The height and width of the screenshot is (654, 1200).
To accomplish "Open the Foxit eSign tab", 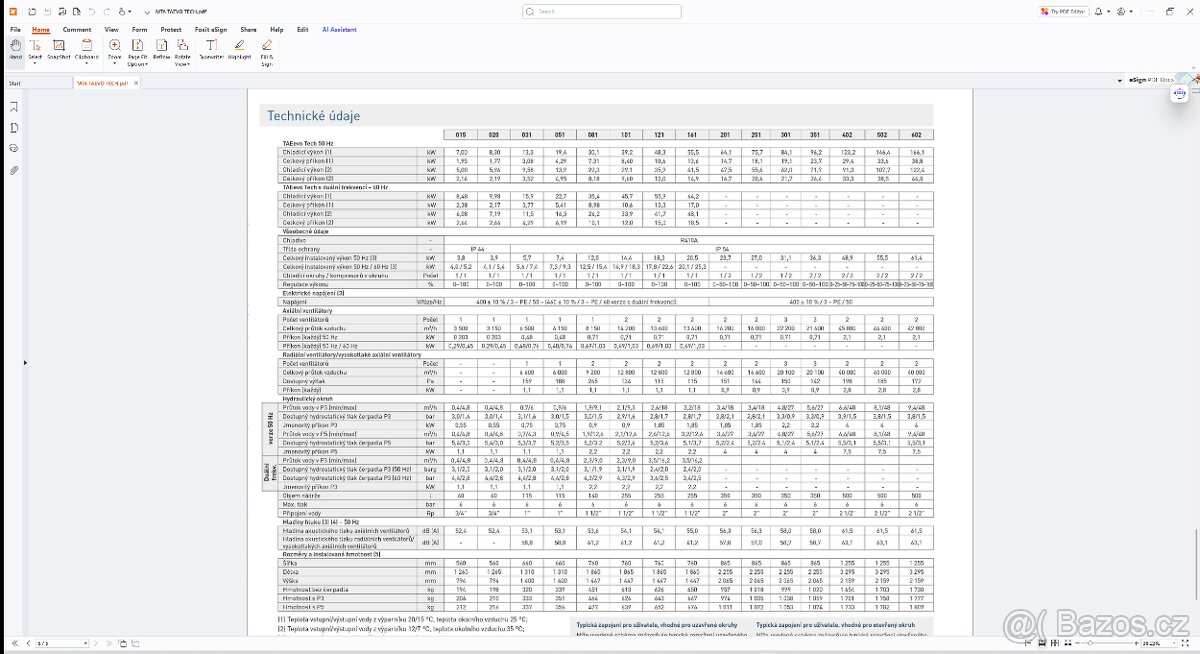I will [210, 30].
